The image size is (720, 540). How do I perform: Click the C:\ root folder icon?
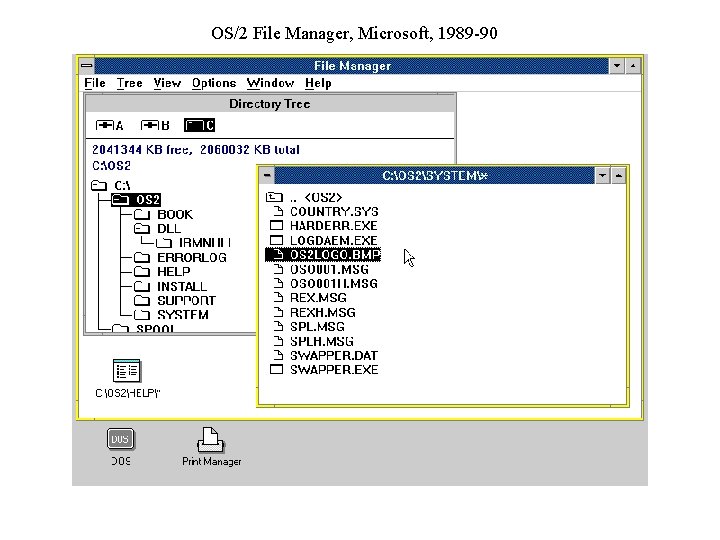[99, 186]
